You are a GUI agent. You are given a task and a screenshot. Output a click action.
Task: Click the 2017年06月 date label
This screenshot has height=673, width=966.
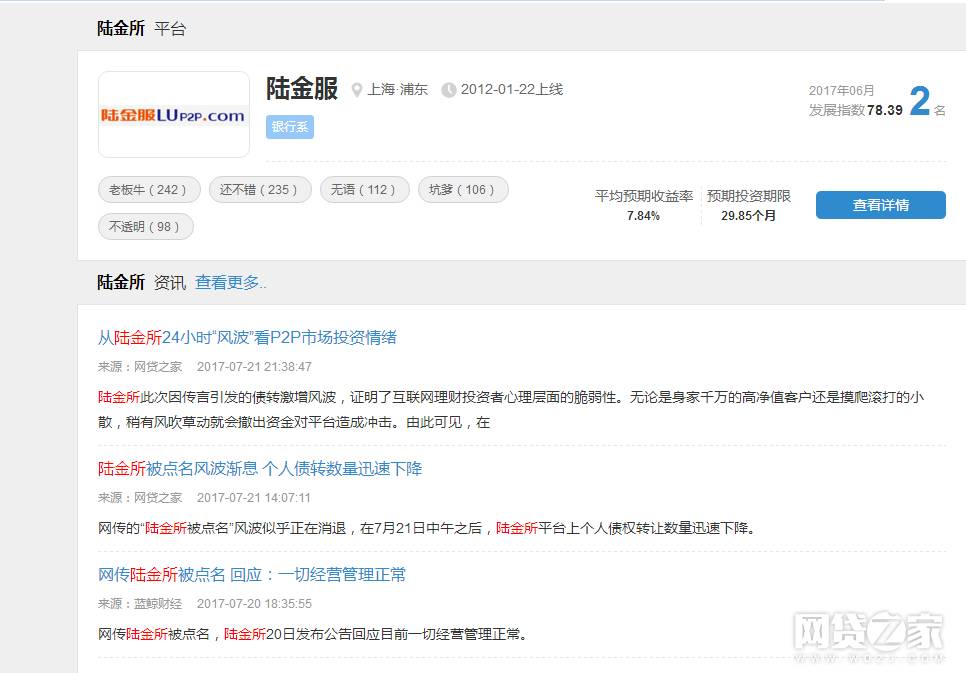click(x=842, y=91)
